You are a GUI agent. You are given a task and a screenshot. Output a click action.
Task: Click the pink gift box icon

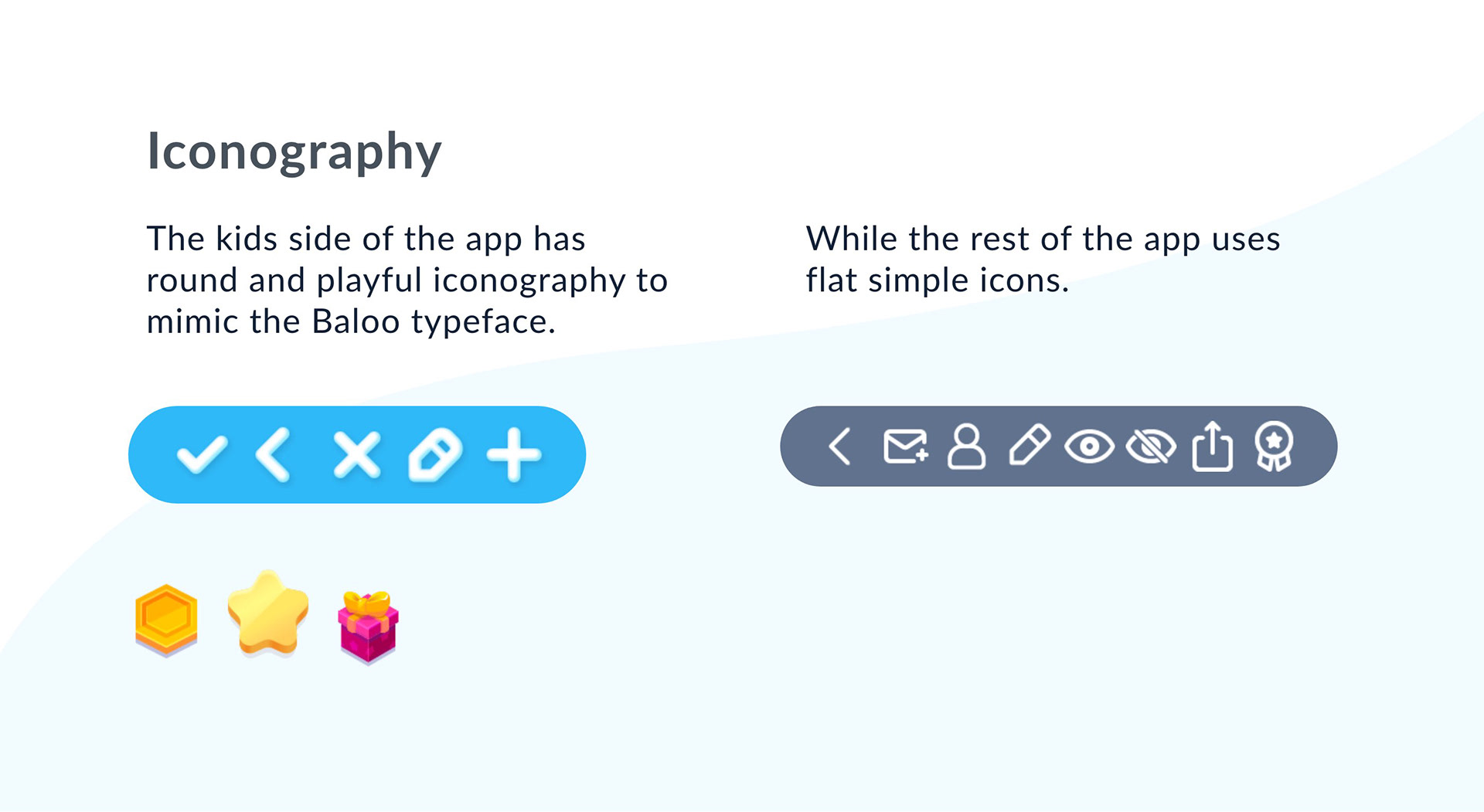[368, 627]
